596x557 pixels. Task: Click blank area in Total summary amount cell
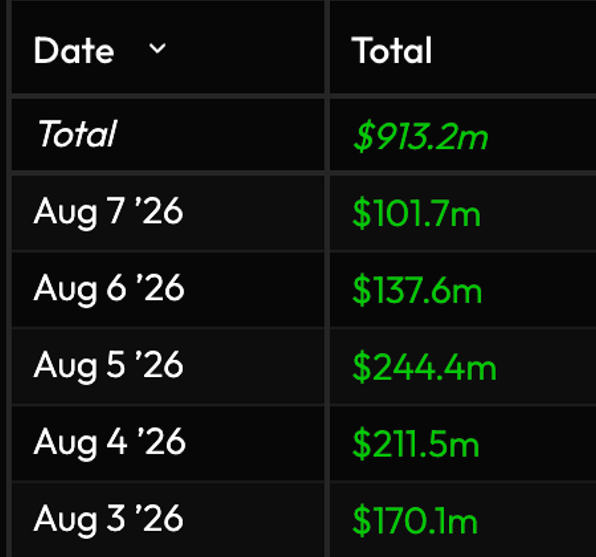(544, 135)
